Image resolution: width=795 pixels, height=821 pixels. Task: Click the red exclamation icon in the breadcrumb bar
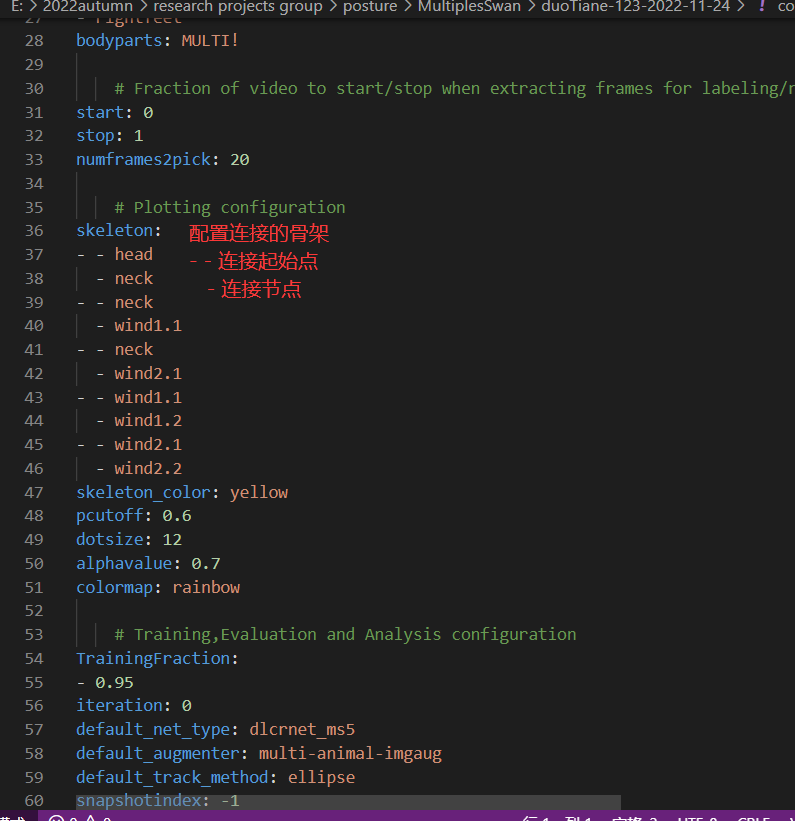click(760, 8)
